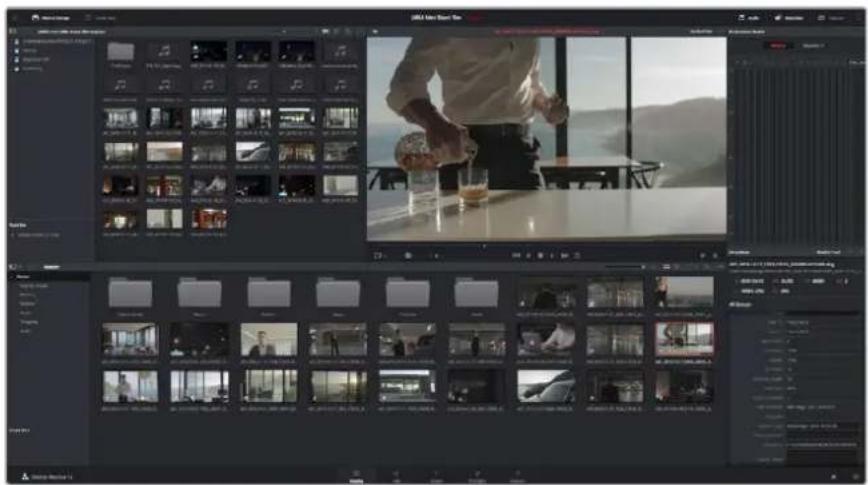
Task: Click the DaVinci Resolve logo in status bar
Action: (25, 477)
